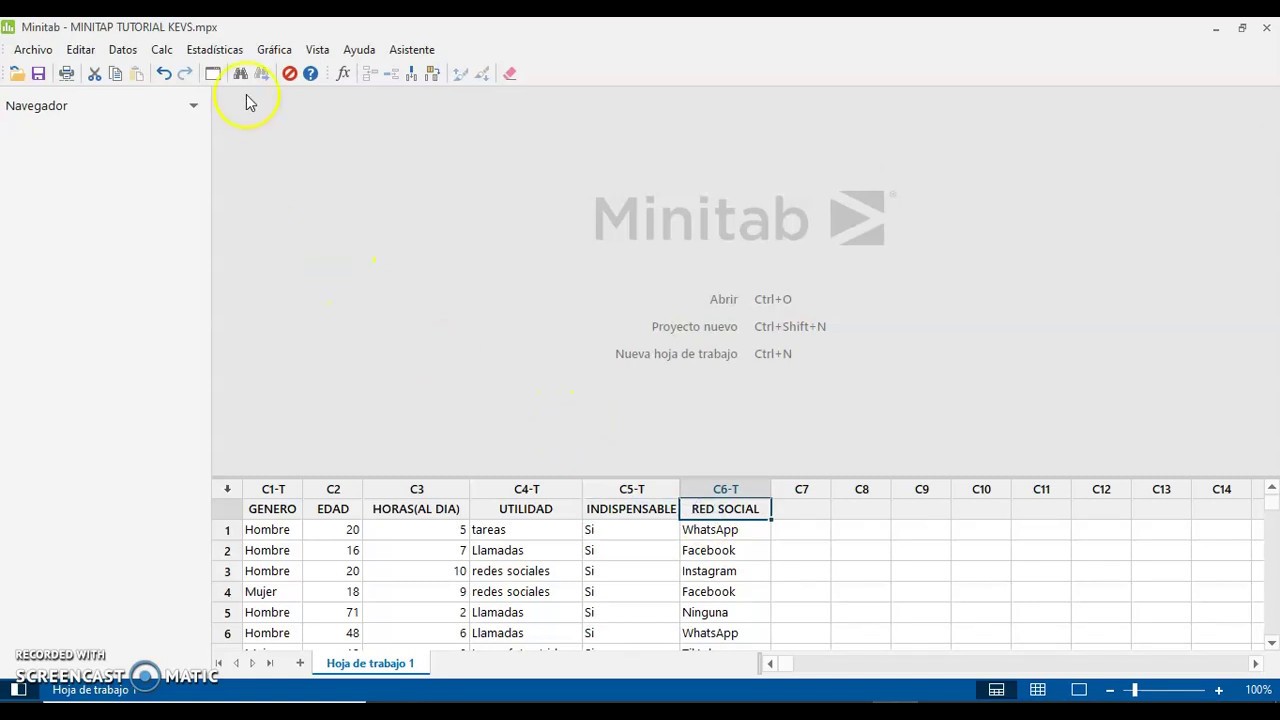Open help with the blue question icon
This screenshot has width=1280, height=720.
coord(311,74)
